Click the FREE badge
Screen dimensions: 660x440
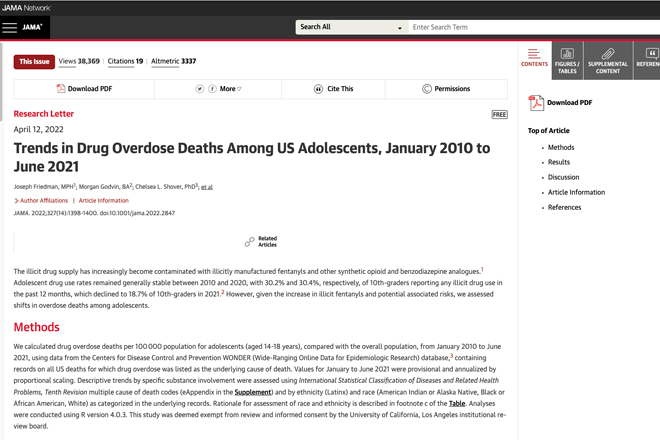(x=500, y=115)
